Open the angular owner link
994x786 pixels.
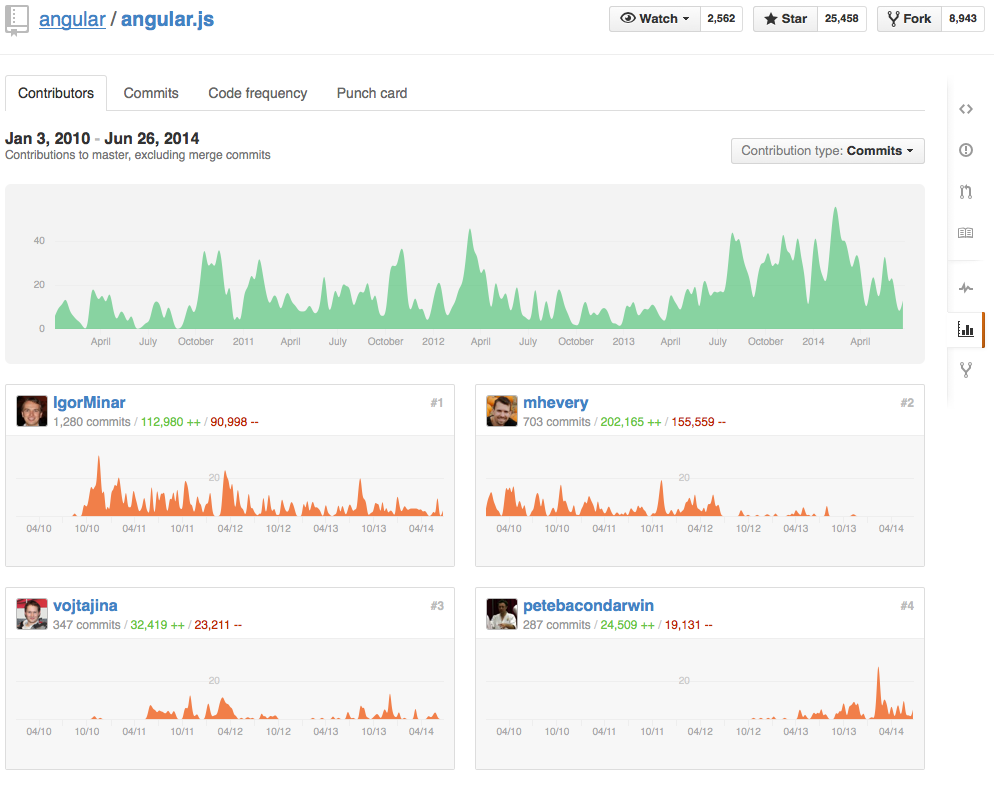coord(72,19)
